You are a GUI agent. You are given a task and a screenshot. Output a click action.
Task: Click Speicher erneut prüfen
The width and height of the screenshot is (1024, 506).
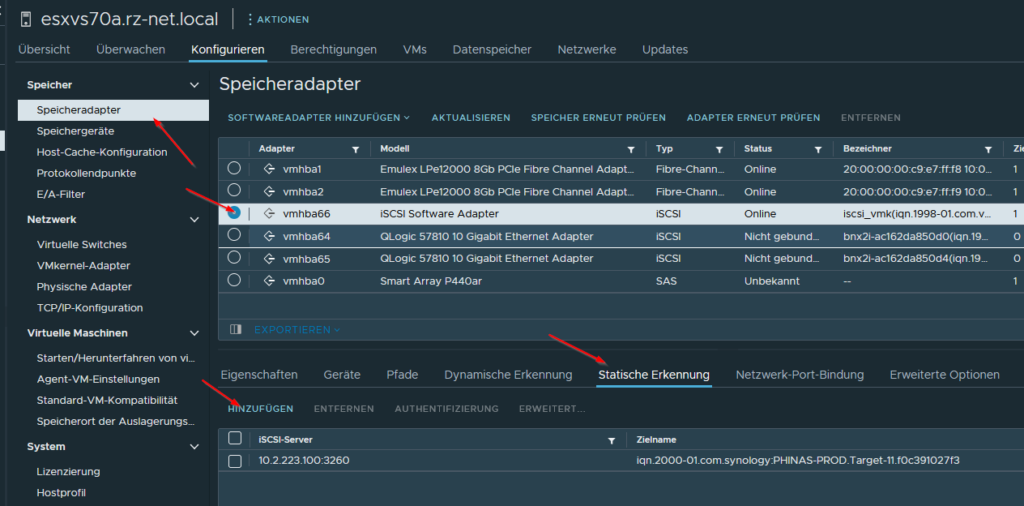(598, 118)
